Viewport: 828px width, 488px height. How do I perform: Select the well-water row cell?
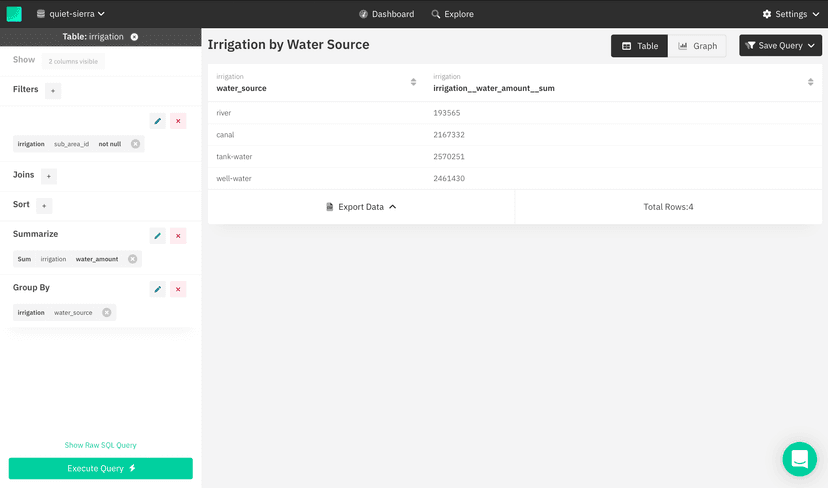pyautogui.click(x=233, y=179)
